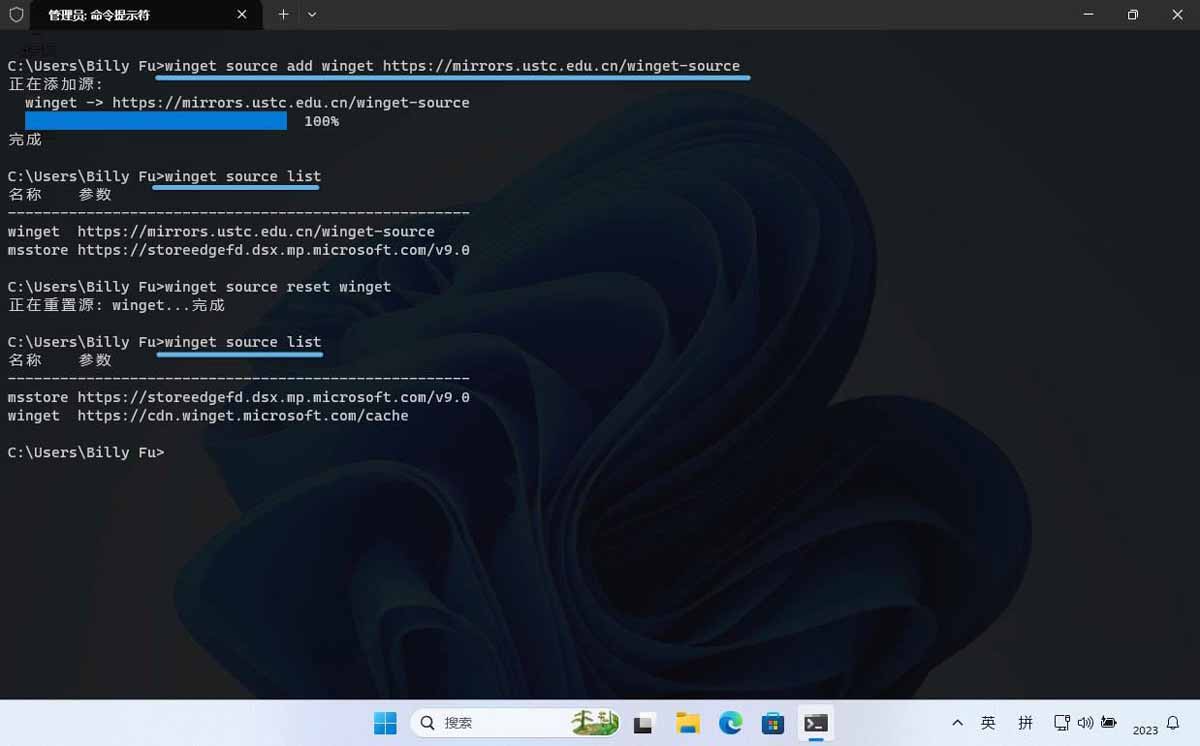Screen dimensions: 1200x746
Task: Click the storeedgefd URL in the first list
Action: 273,250
